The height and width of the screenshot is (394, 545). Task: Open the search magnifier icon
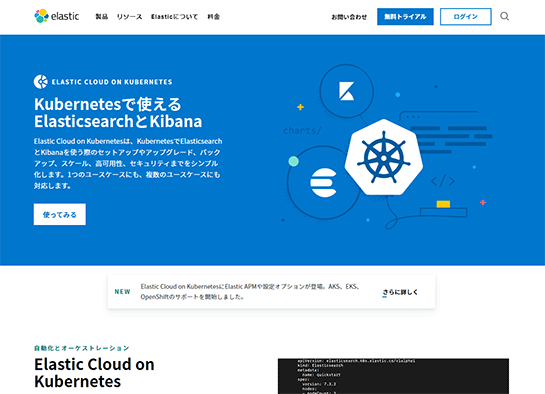[504, 16]
